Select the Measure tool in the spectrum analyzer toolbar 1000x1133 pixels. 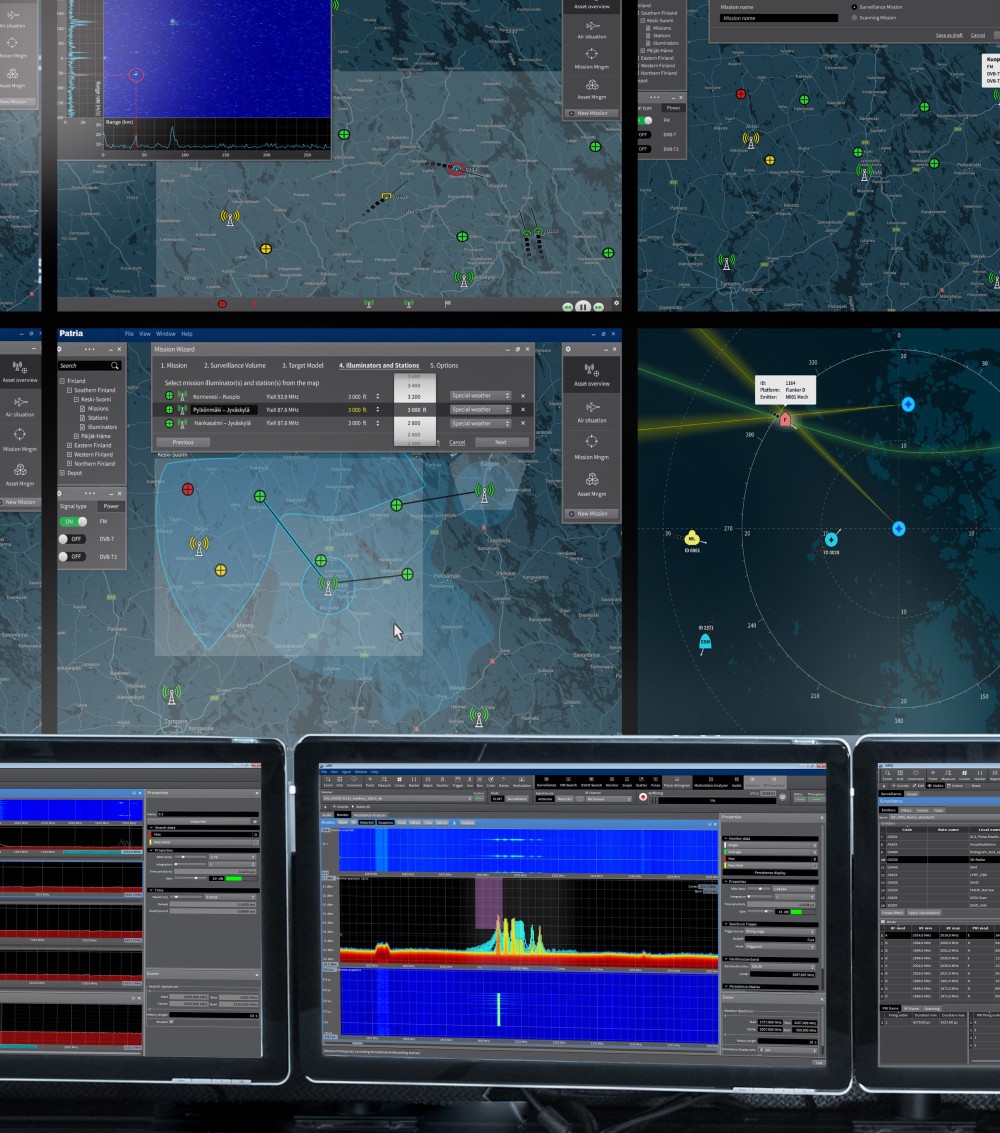[384, 781]
